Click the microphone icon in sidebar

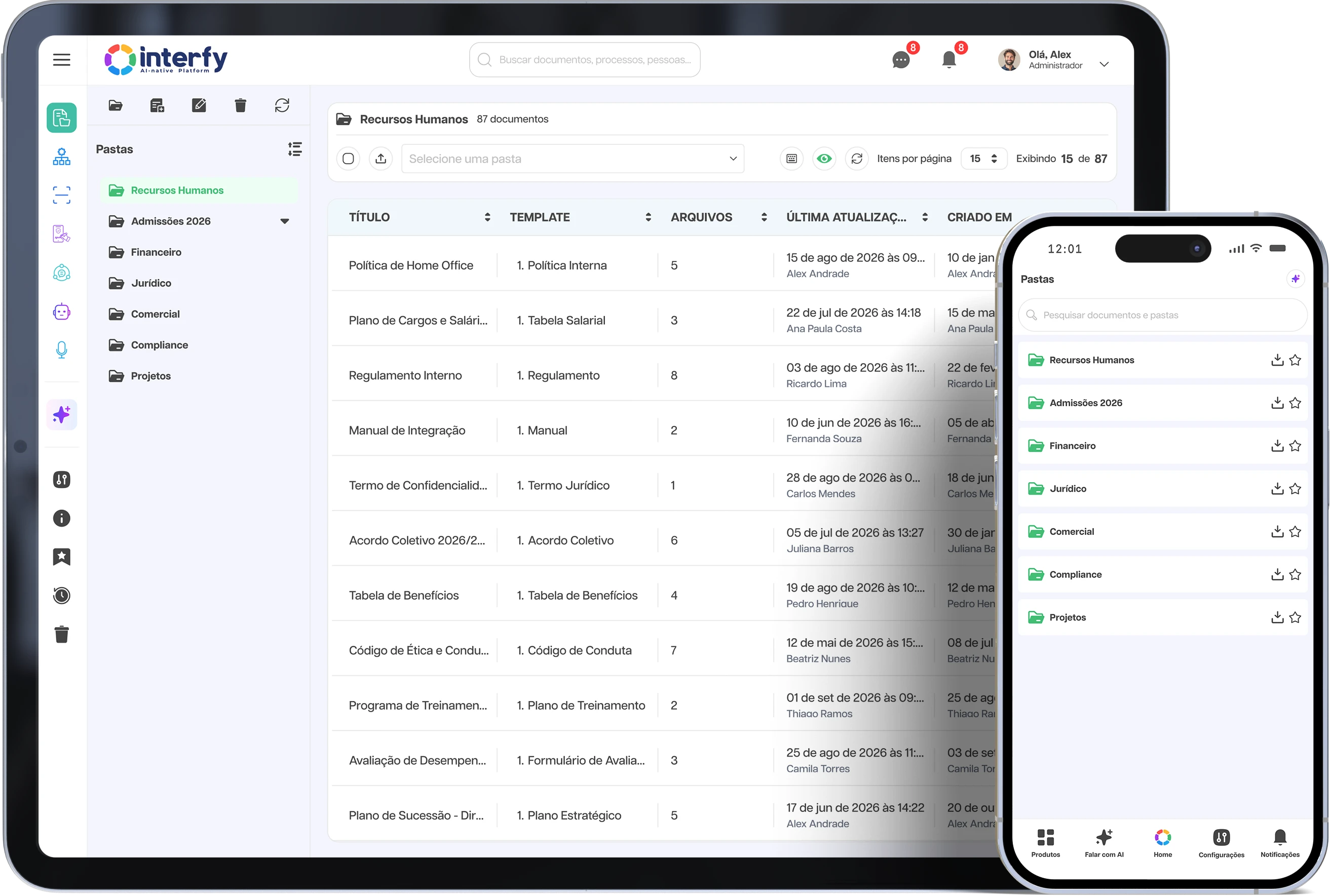(62, 349)
